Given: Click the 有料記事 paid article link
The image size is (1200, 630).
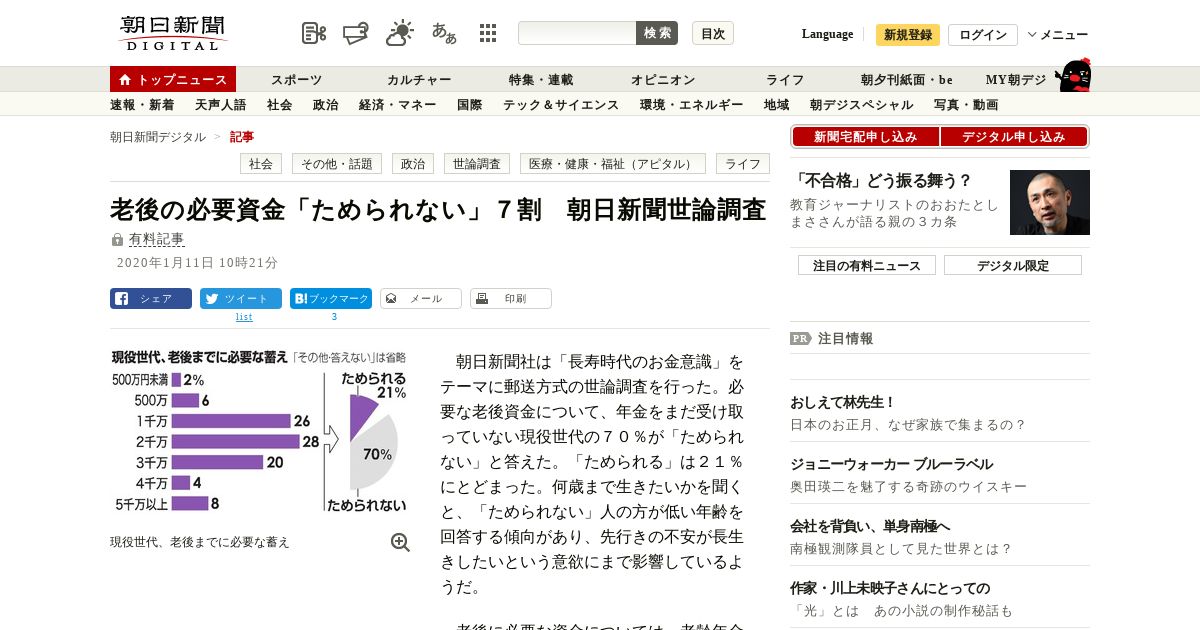Looking at the screenshot, I should [157, 239].
